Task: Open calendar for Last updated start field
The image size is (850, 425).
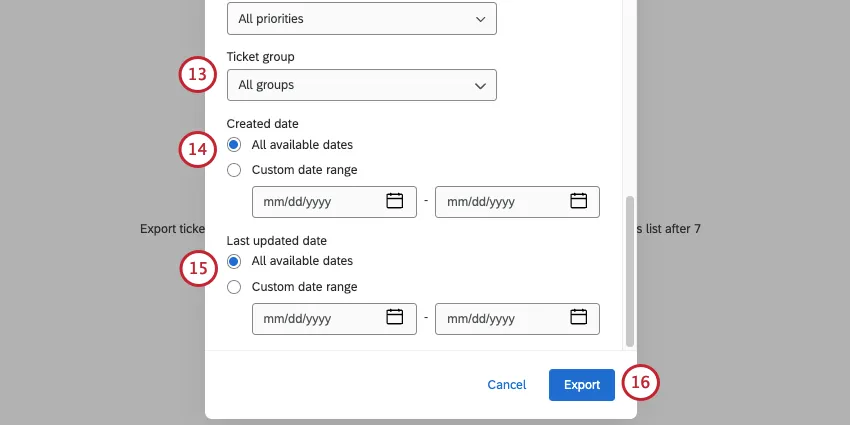Action: 394,317
